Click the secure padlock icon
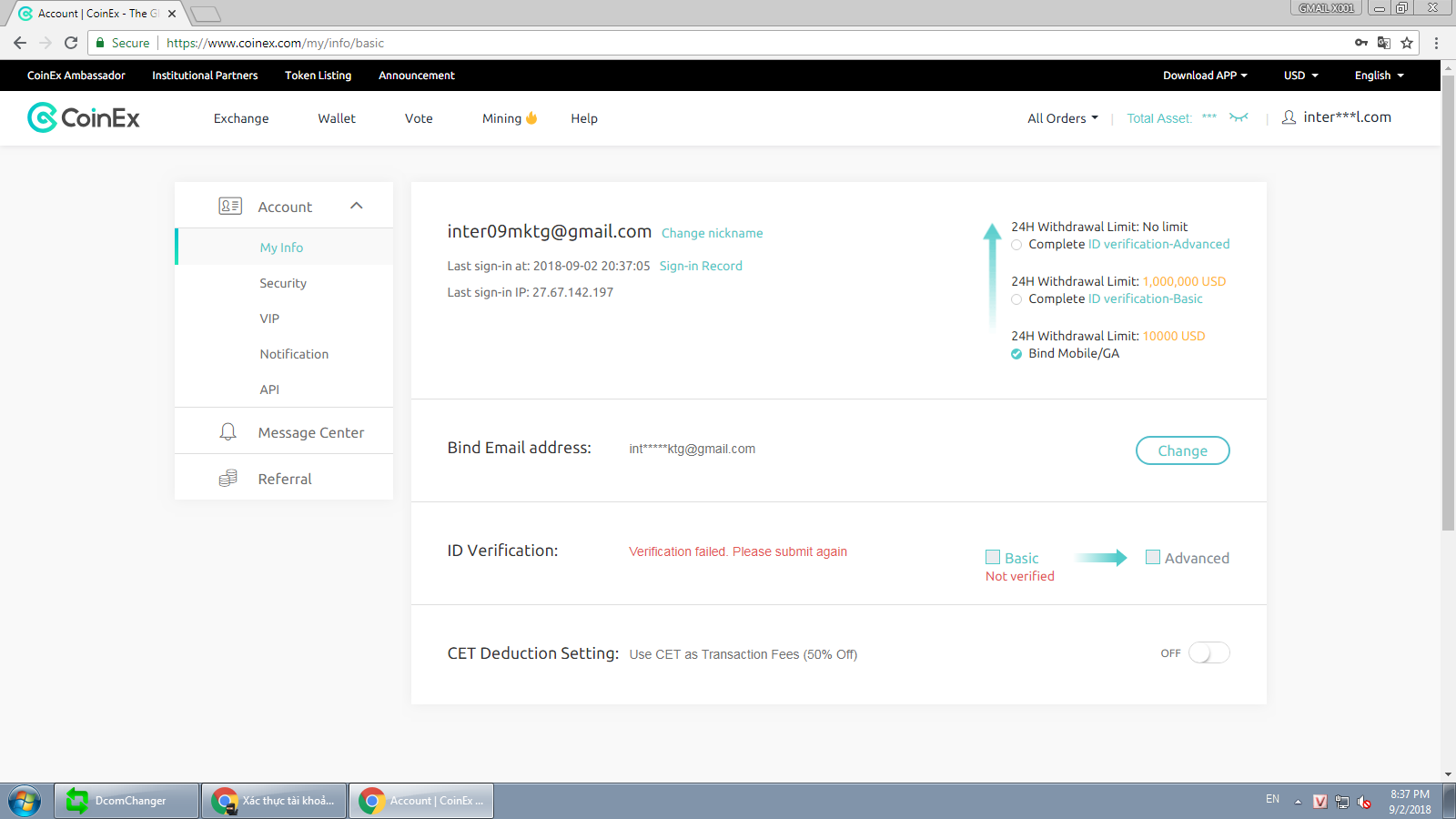The image size is (1456, 819). (x=101, y=43)
